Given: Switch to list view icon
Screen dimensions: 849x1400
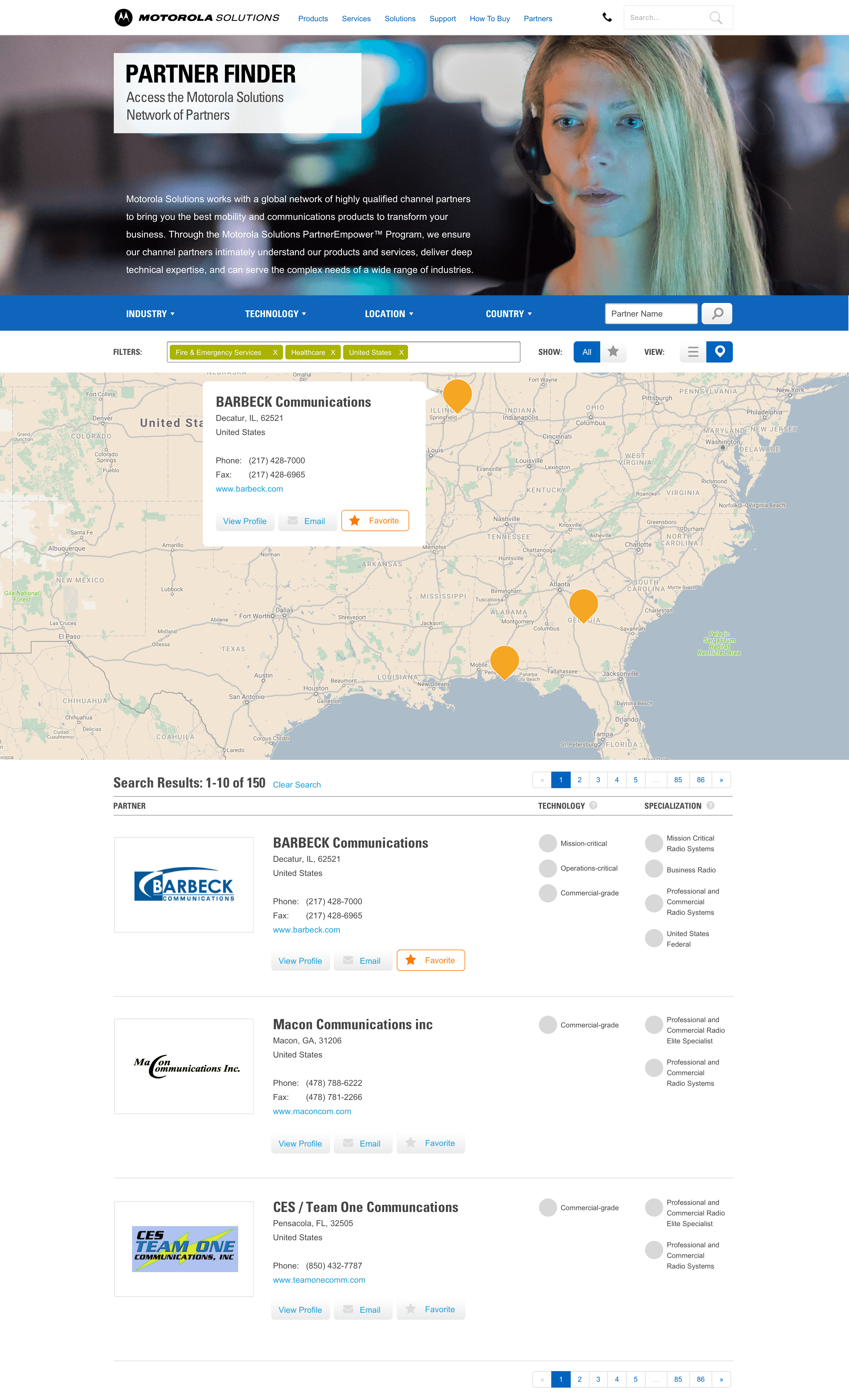Looking at the screenshot, I should [693, 352].
